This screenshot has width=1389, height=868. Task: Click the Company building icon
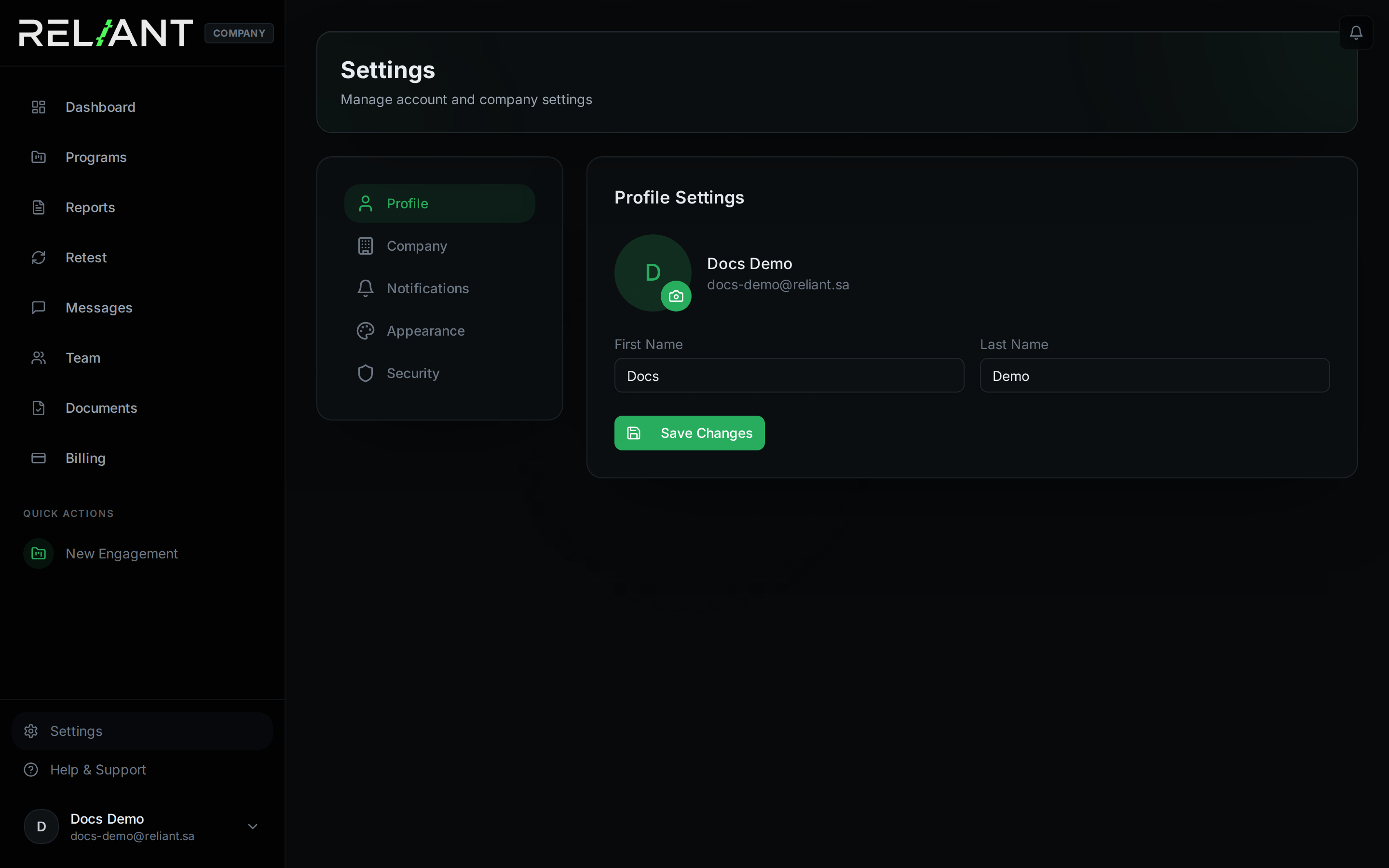(x=366, y=246)
